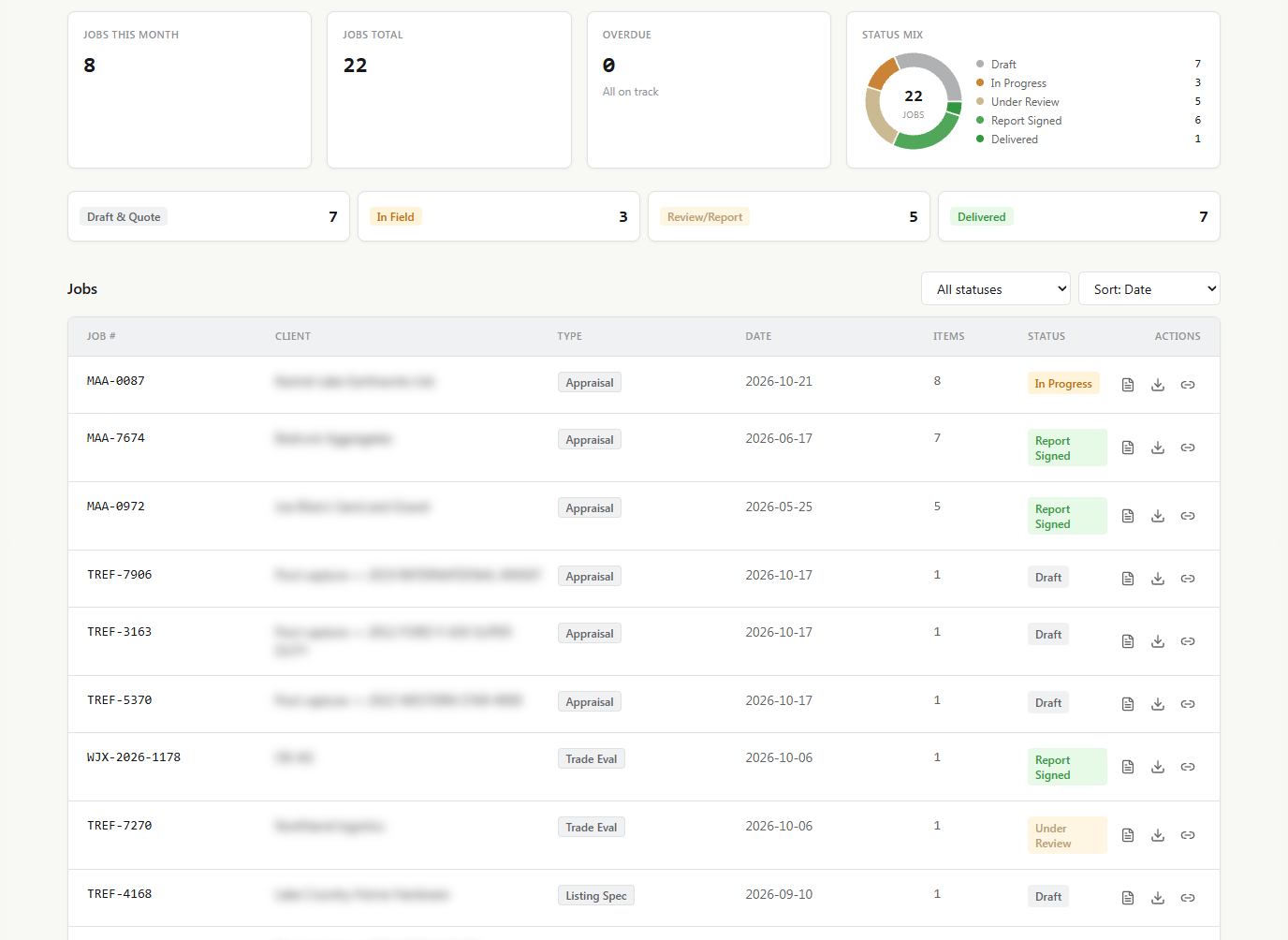Select the In Field stage card
1288x940 pixels.
[499, 216]
